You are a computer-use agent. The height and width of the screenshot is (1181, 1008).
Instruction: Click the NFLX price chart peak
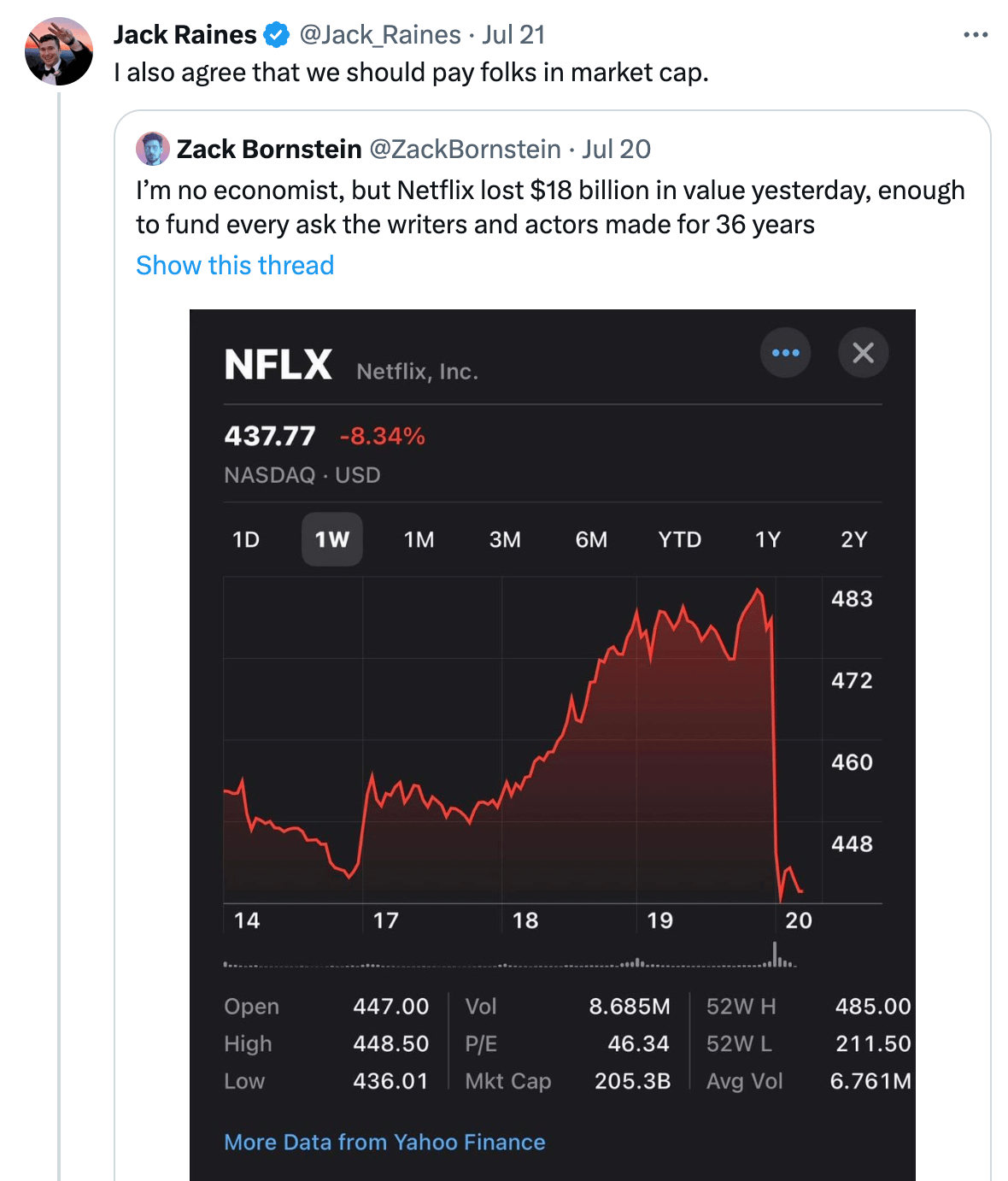757,590
